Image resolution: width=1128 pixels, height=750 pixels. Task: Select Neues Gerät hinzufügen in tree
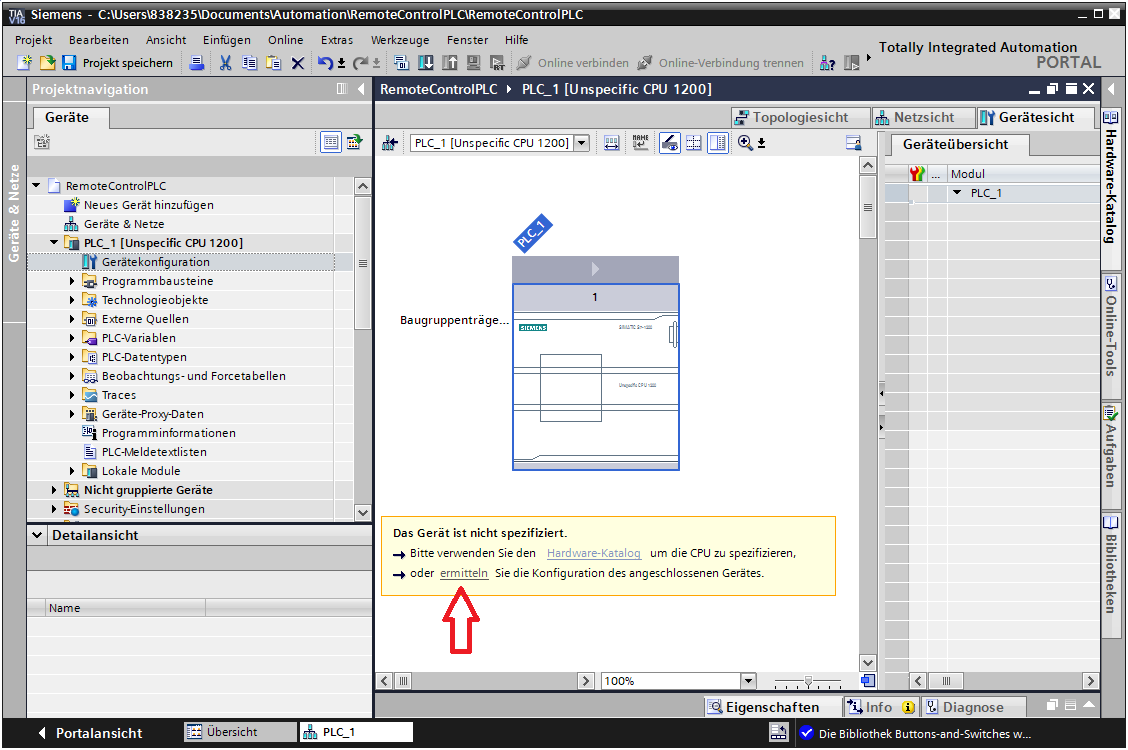(x=148, y=205)
